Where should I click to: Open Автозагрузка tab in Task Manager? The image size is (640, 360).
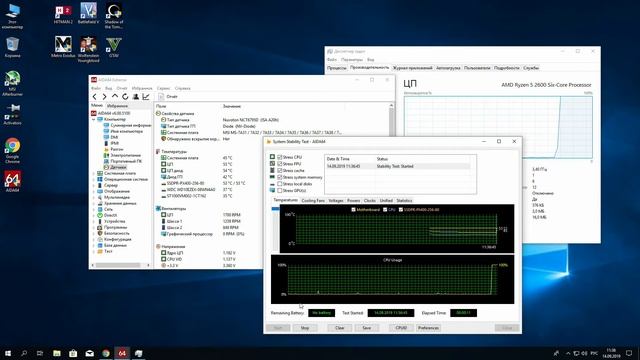point(448,68)
